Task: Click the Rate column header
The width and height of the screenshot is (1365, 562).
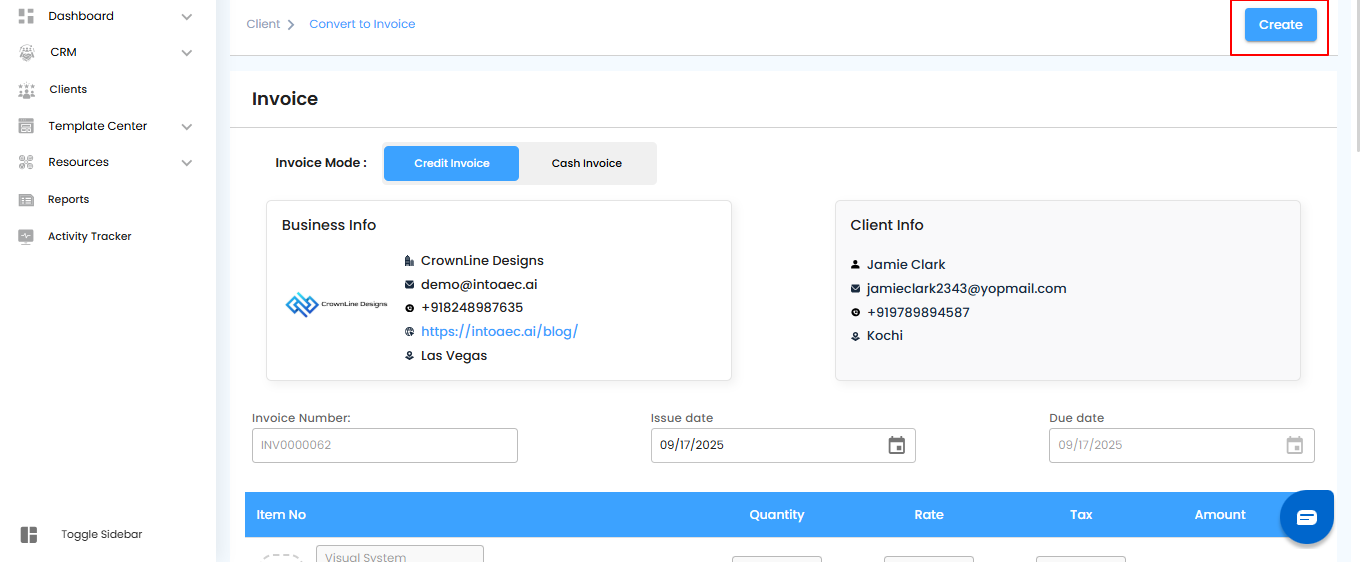Action: (929, 514)
